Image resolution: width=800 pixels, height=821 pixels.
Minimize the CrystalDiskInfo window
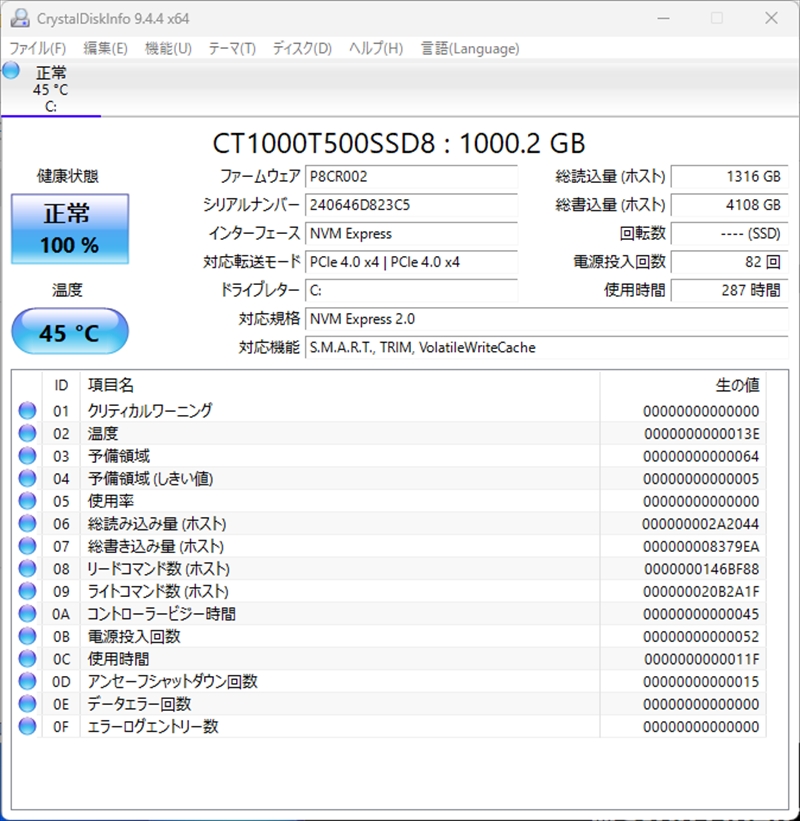point(663,18)
